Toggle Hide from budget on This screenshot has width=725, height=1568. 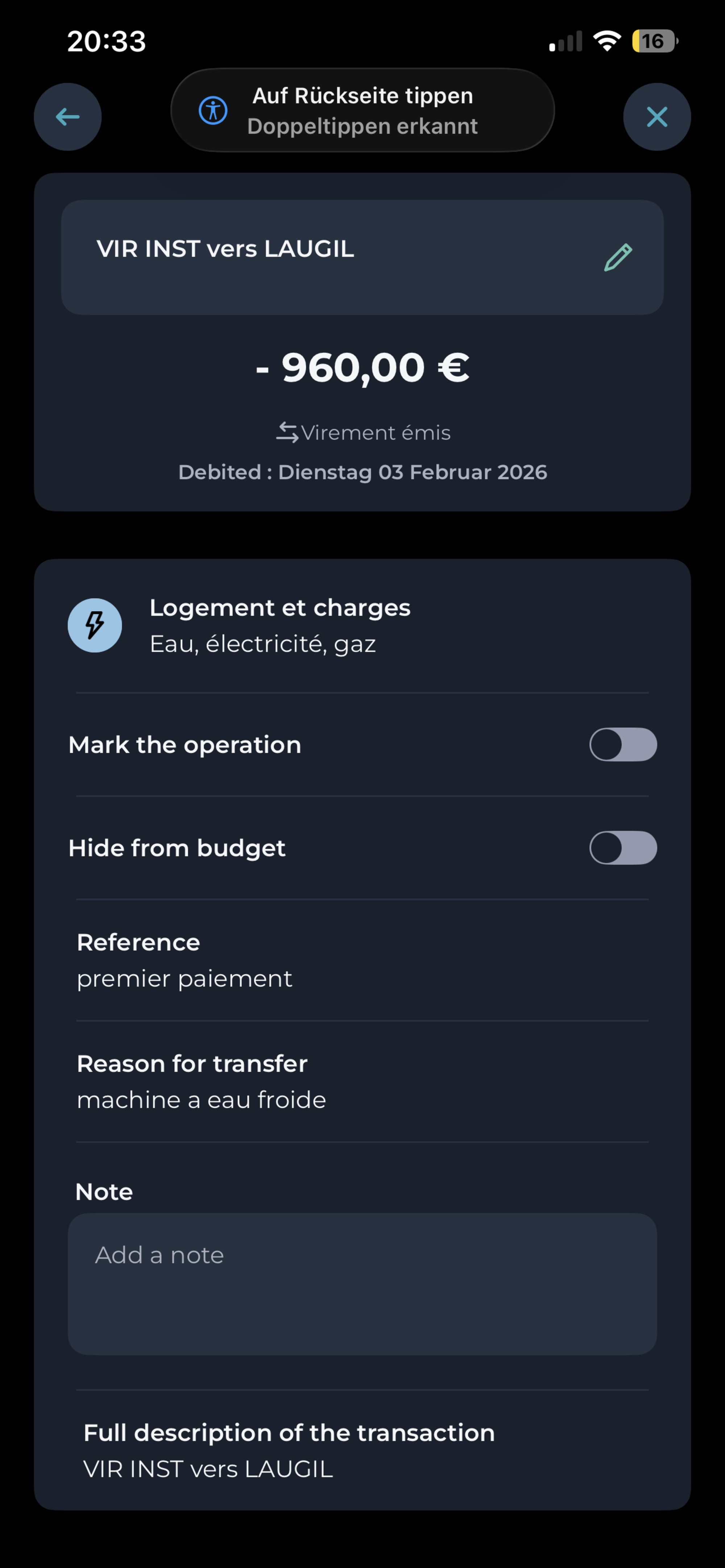click(x=623, y=848)
